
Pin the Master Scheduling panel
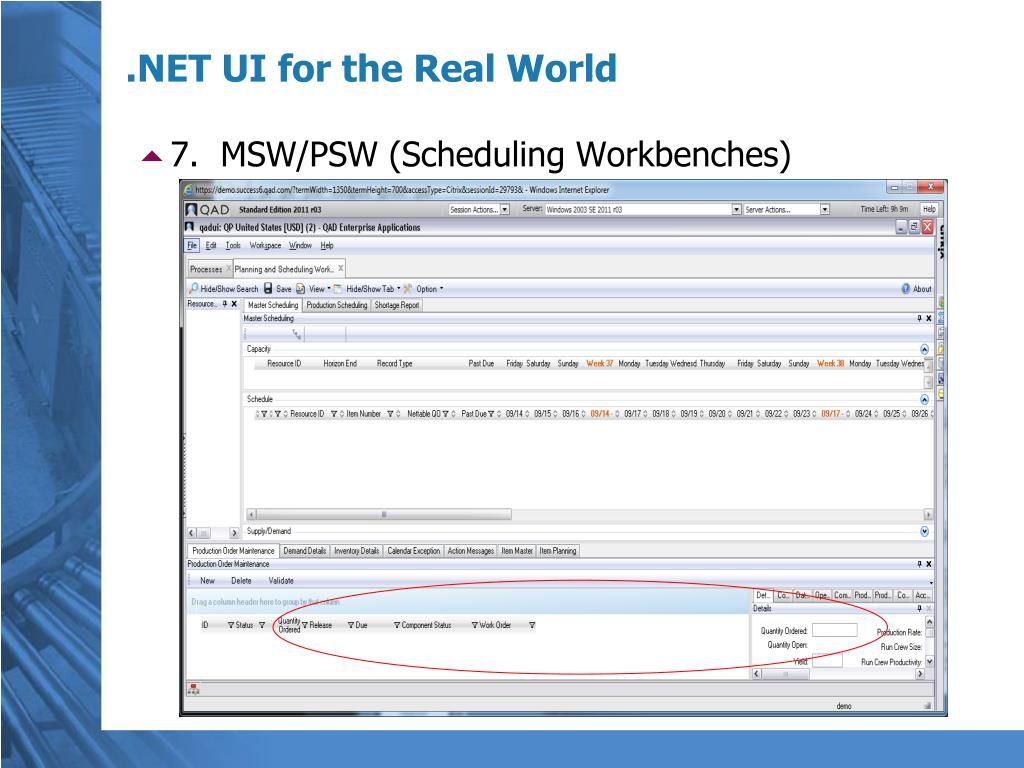(920, 318)
